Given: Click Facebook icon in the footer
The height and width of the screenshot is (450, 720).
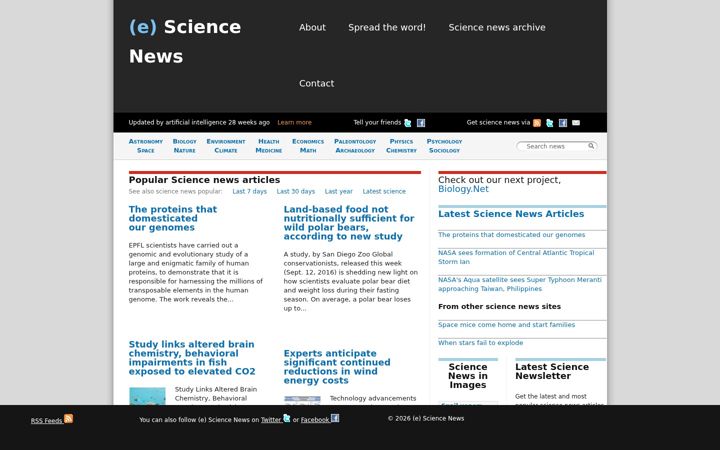Looking at the screenshot, I should pyautogui.click(x=335, y=418).
